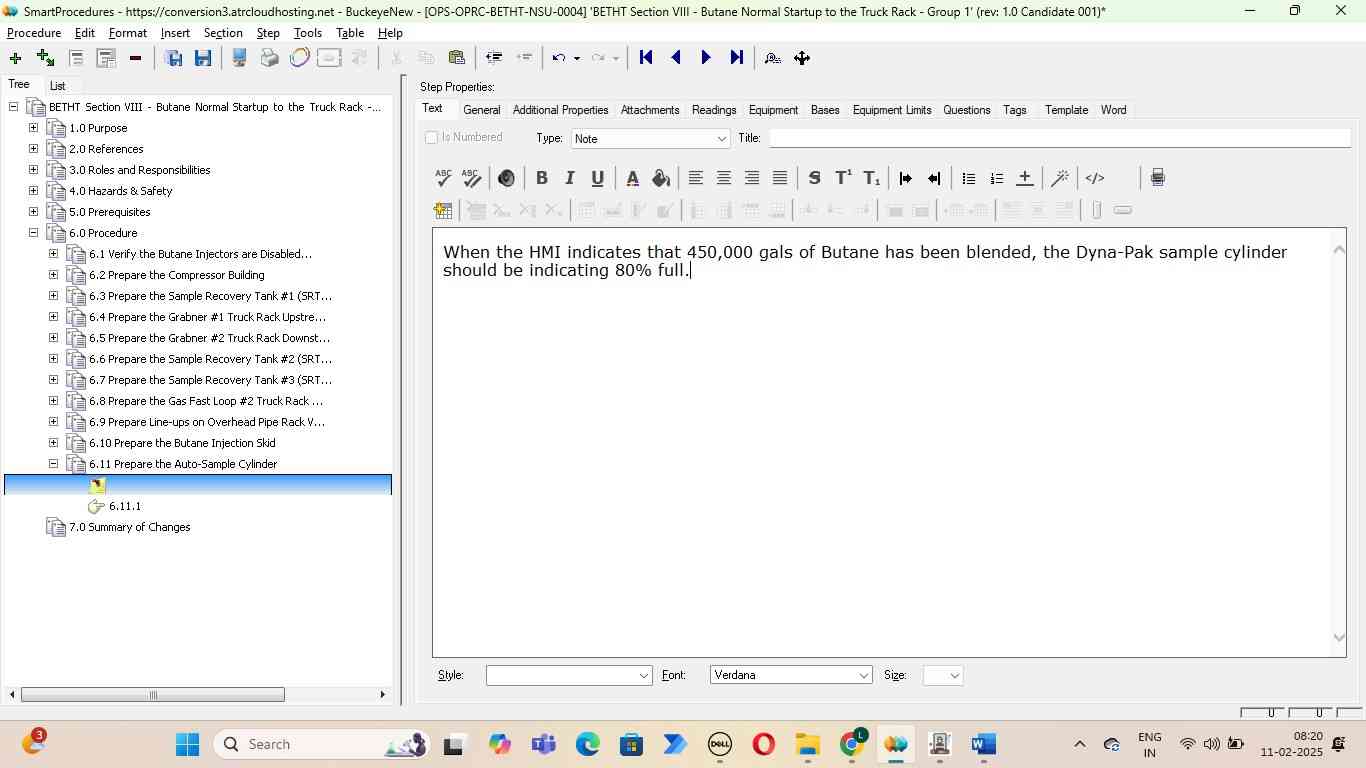Click the spell check ABC icon
Viewport: 1366px width, 768px height.
443,178
